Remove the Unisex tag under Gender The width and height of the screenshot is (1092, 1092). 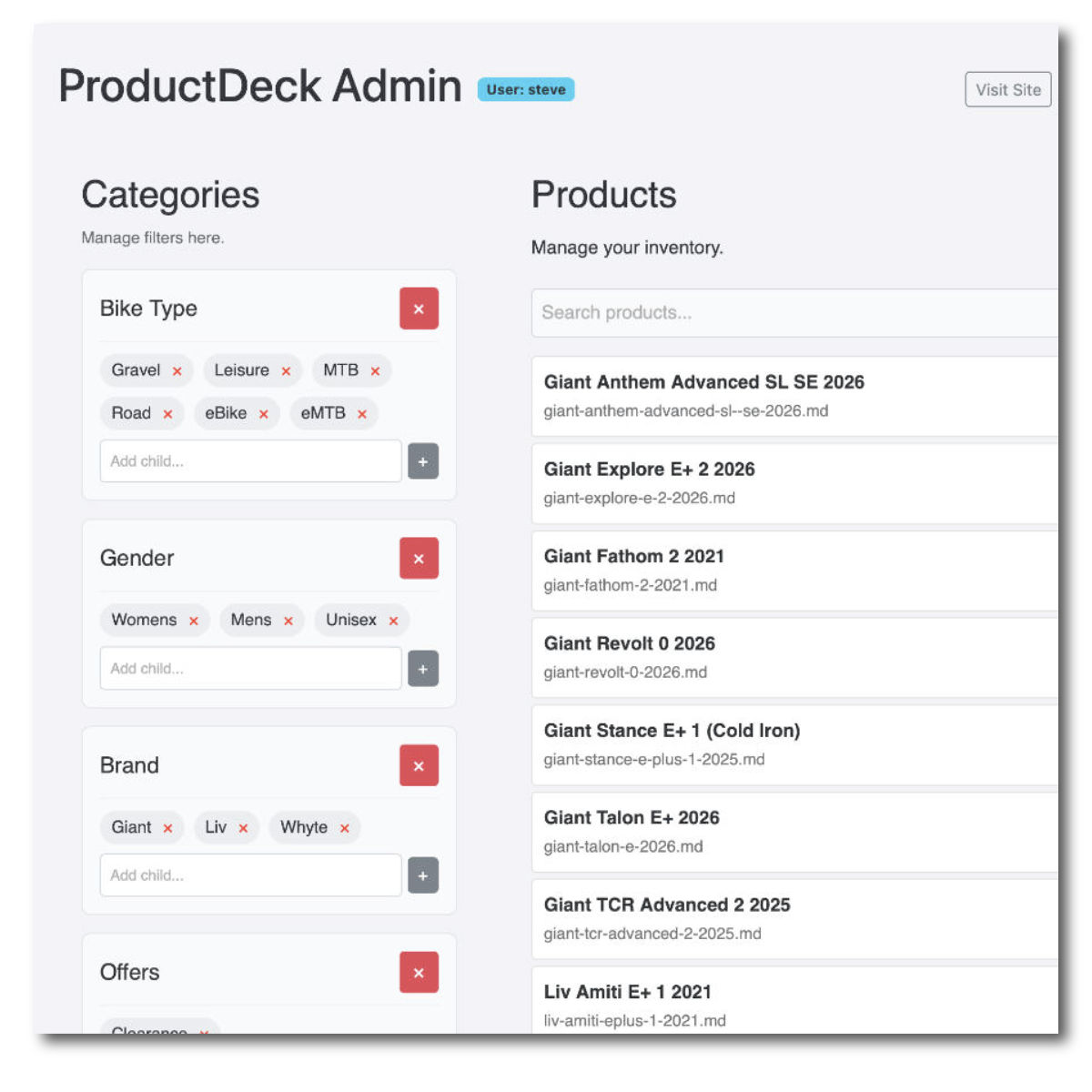coord(393,620)
